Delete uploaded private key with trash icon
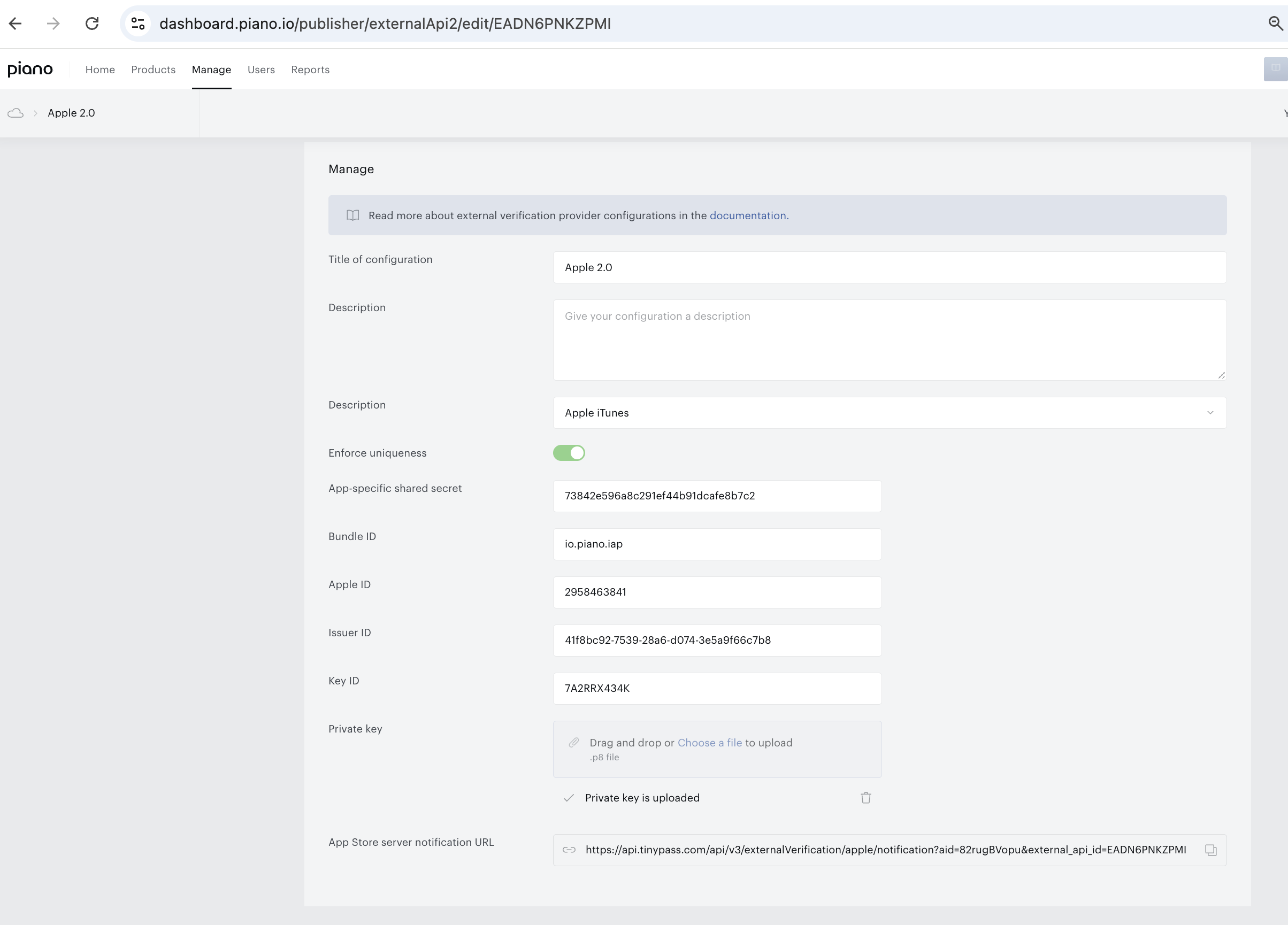This screenshot has width=1288, height=925. 865,798
